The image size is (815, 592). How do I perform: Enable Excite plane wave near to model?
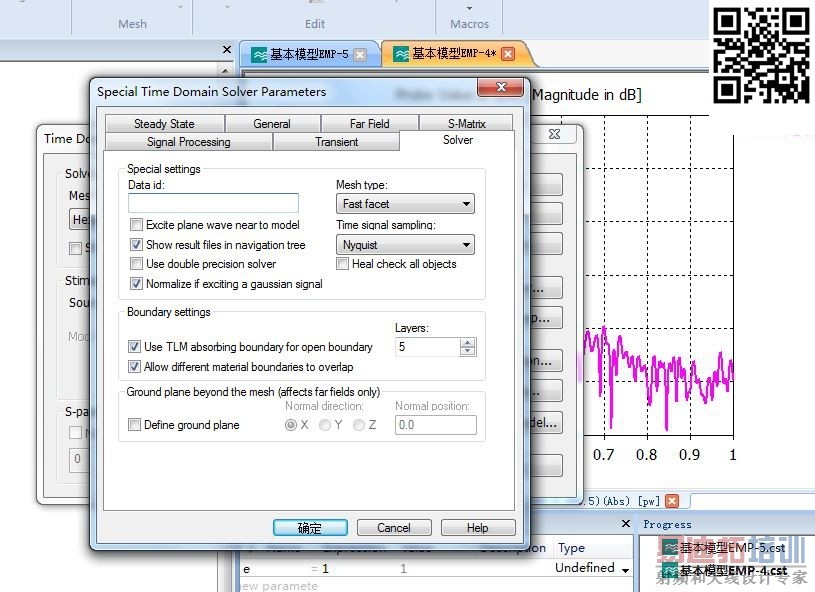tap(136, 225)
